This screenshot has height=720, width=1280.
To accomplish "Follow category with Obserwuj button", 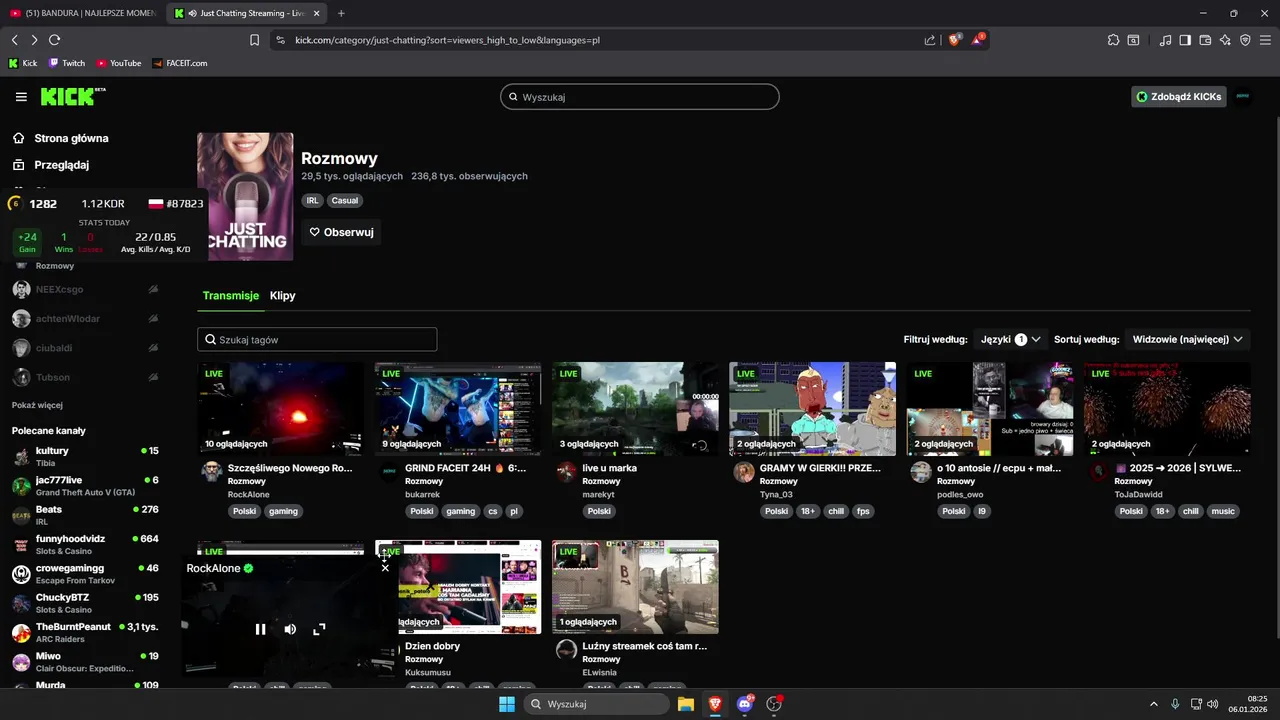I will click(x=341, y=232).
